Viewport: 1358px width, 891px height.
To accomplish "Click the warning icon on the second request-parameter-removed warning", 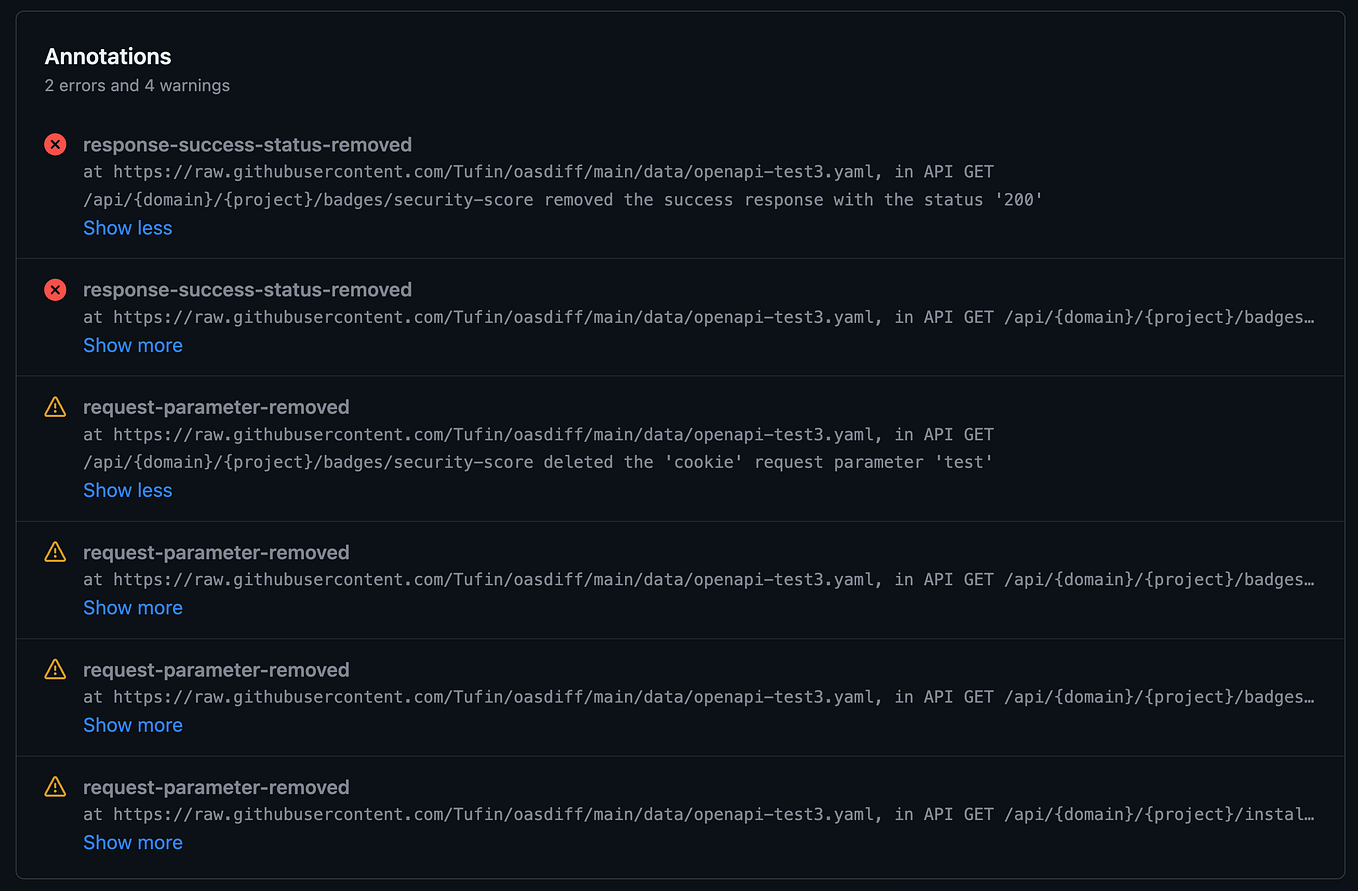I will click(55, 551).
